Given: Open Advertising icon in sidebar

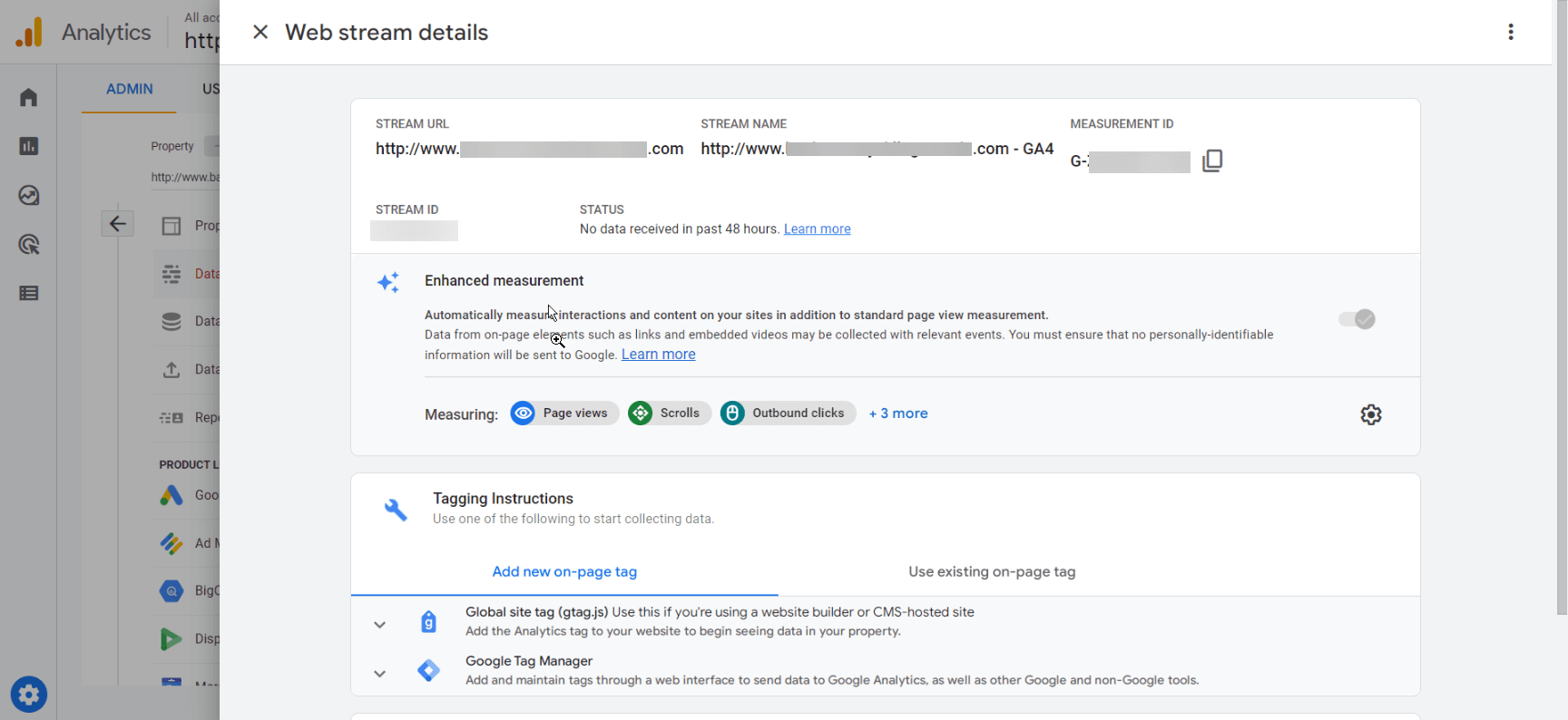Looking at the screenshot, I should click(29, 244).
